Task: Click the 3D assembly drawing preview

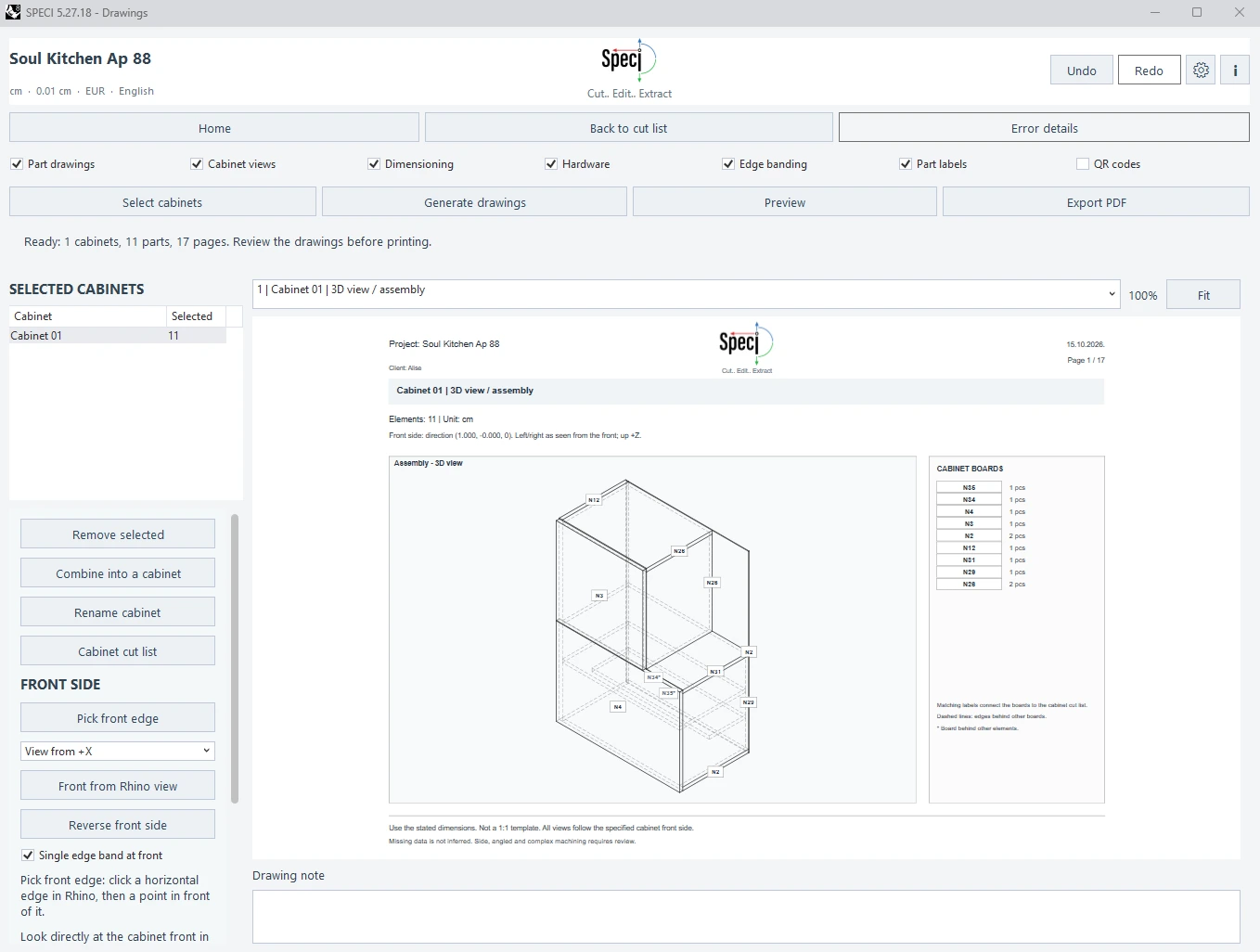Action: [652, 629]
